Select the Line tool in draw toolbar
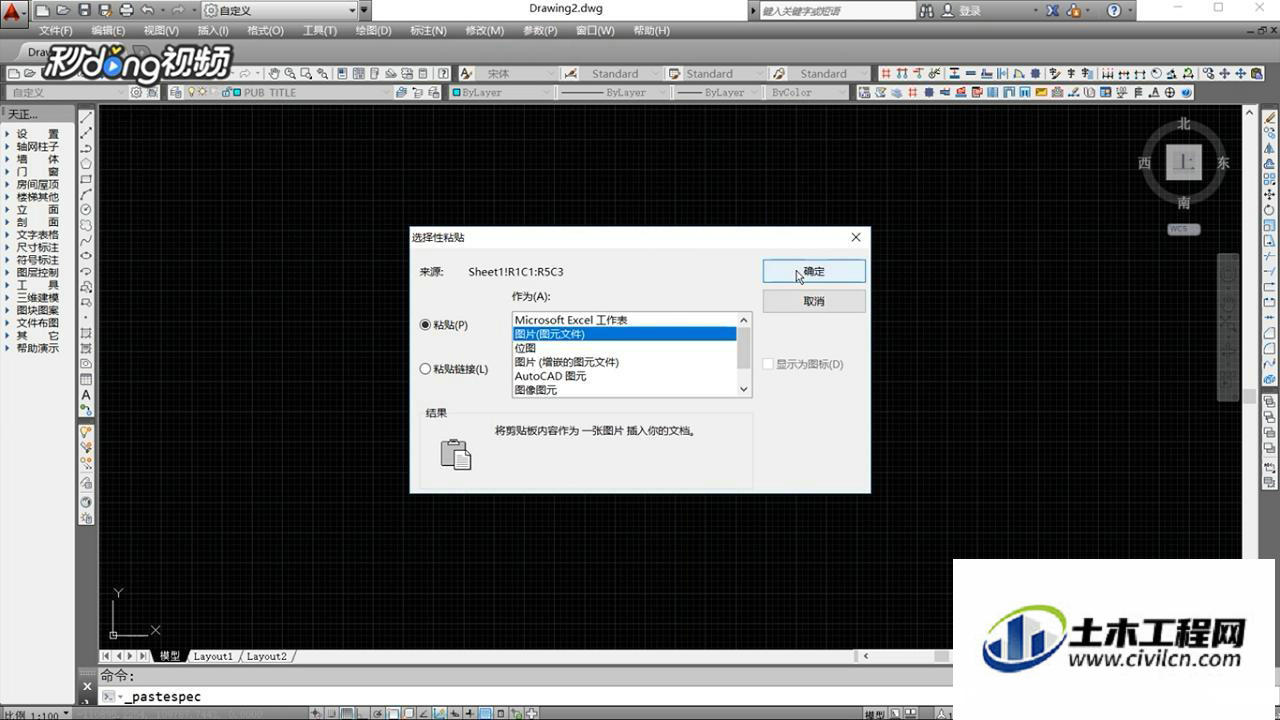 pos(87,118)
